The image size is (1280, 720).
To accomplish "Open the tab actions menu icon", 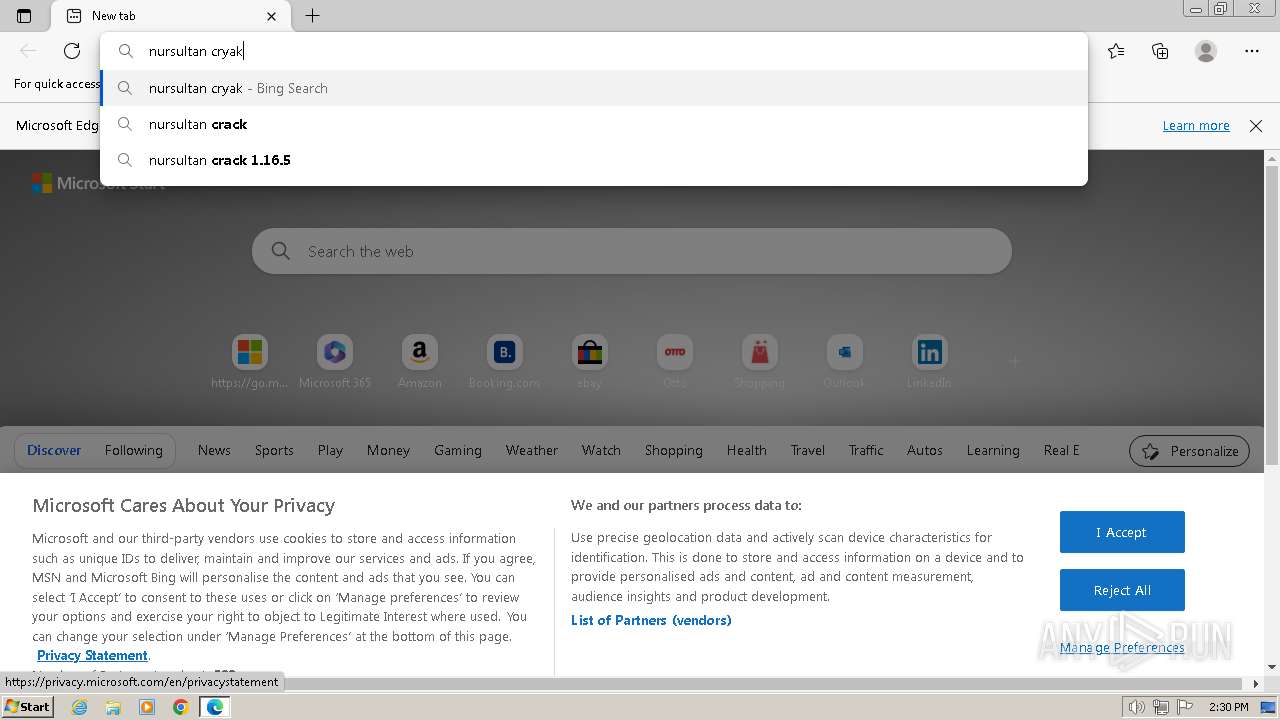I will pos(24,16).
